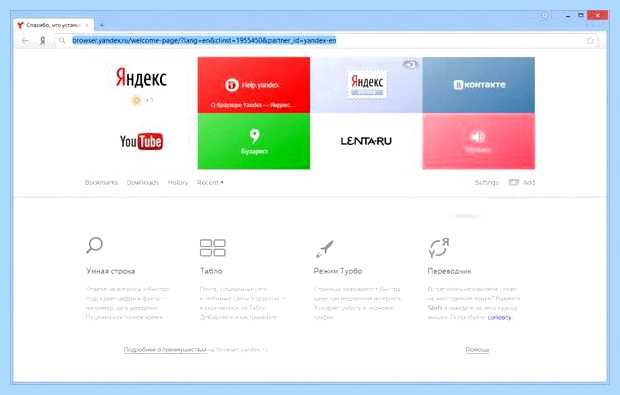Click Add to add a new tile
This screenshot has height=395, width=620.
coord(522,182)
